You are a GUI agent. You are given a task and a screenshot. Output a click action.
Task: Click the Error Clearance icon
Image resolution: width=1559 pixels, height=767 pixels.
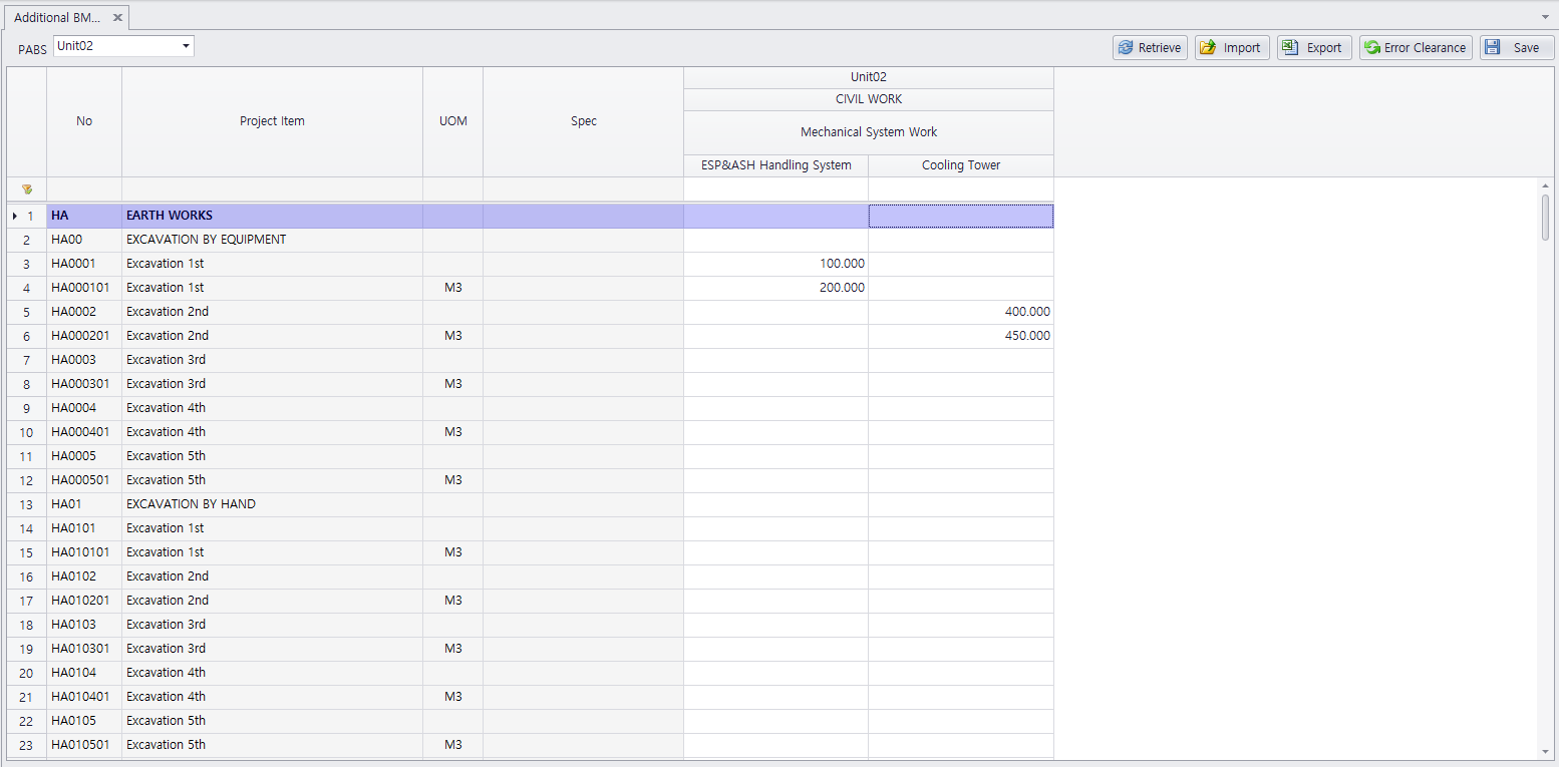point(1372,48)
